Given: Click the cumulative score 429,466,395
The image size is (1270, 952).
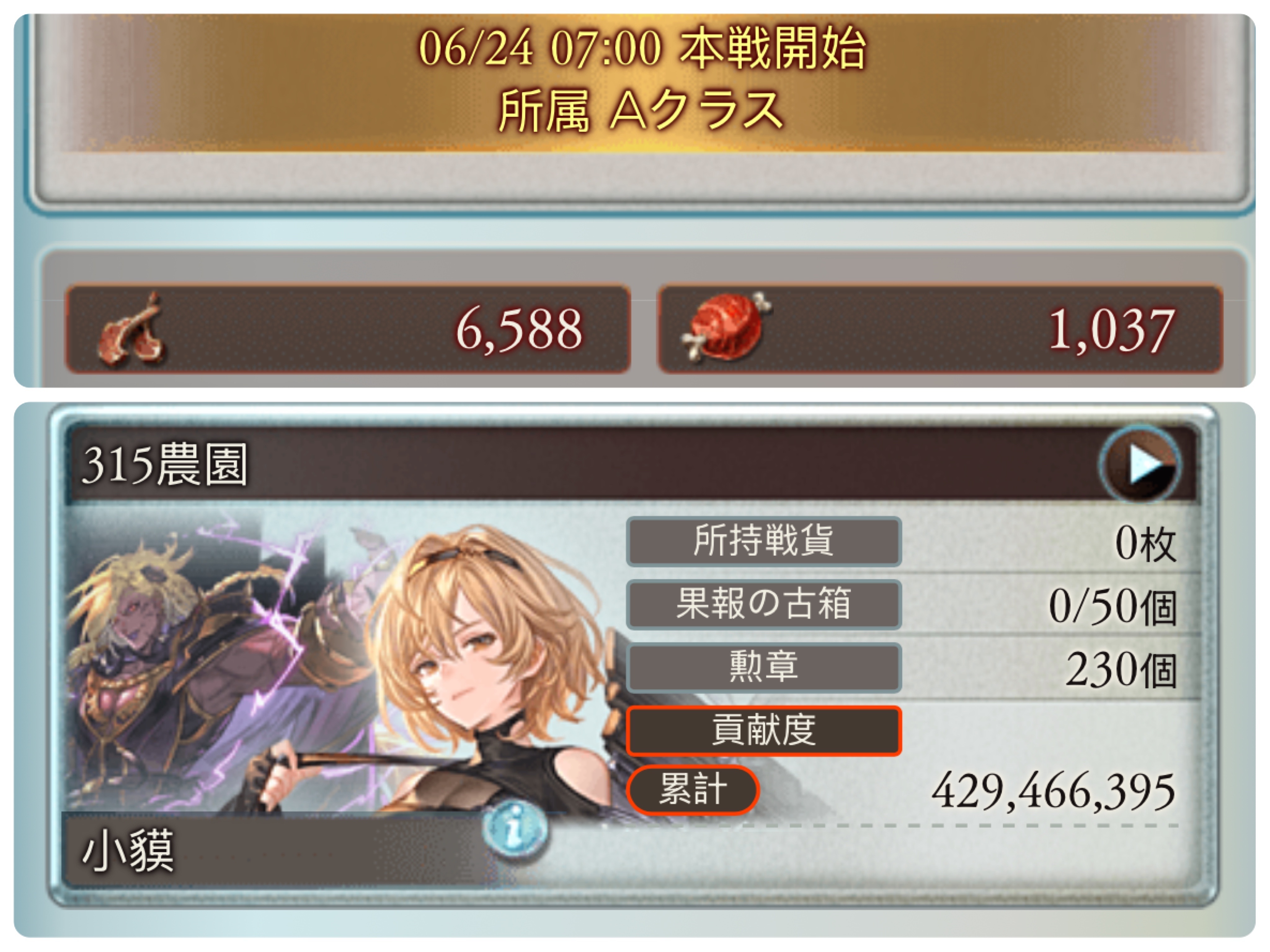Looking at the screenshot, I should 1053,791.
